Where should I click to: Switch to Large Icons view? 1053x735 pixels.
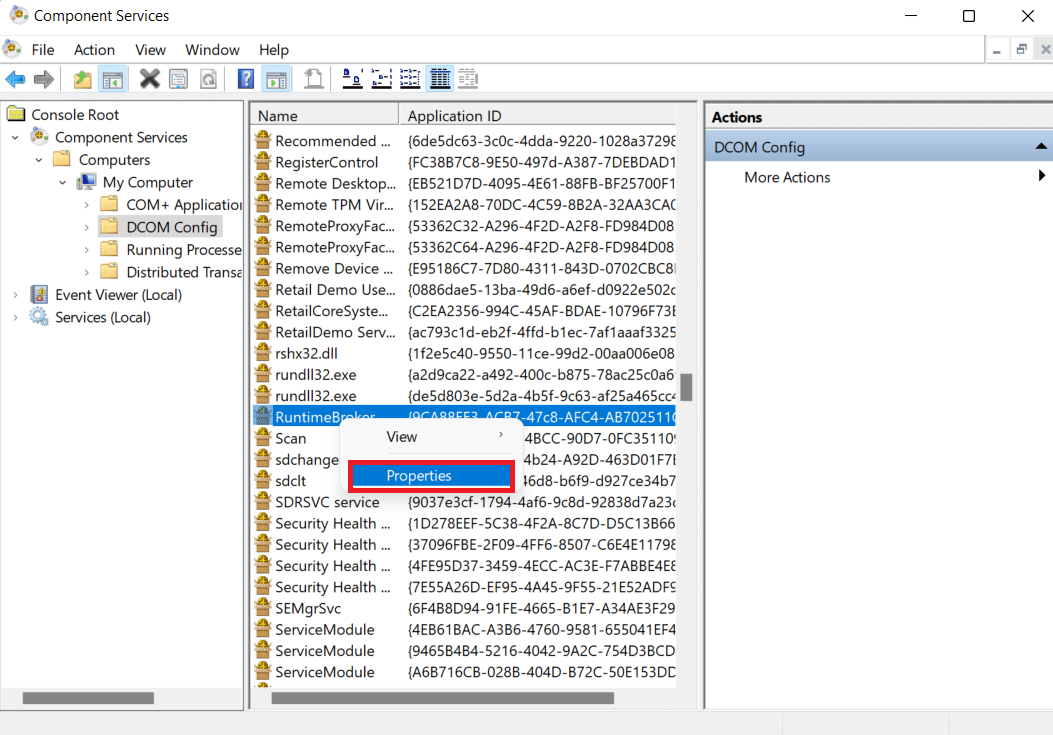[x=353, y=79]
